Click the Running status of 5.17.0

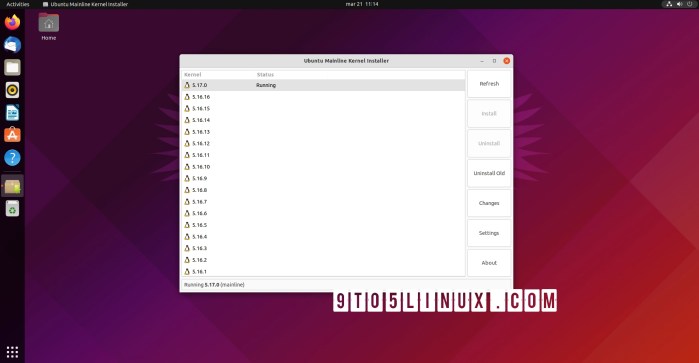tap(266, 85)
